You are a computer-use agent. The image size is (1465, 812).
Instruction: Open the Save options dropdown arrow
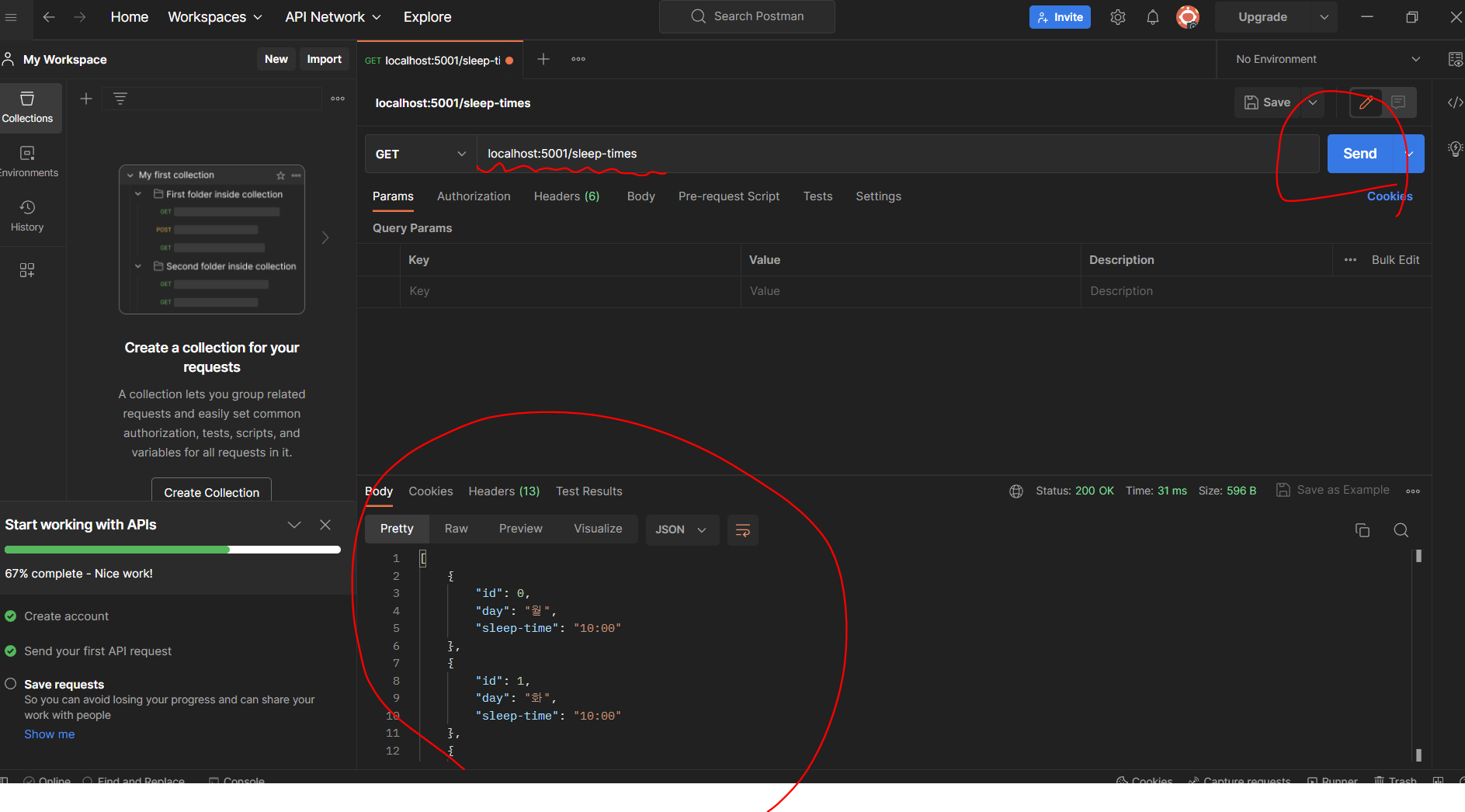click(1313, 102)
